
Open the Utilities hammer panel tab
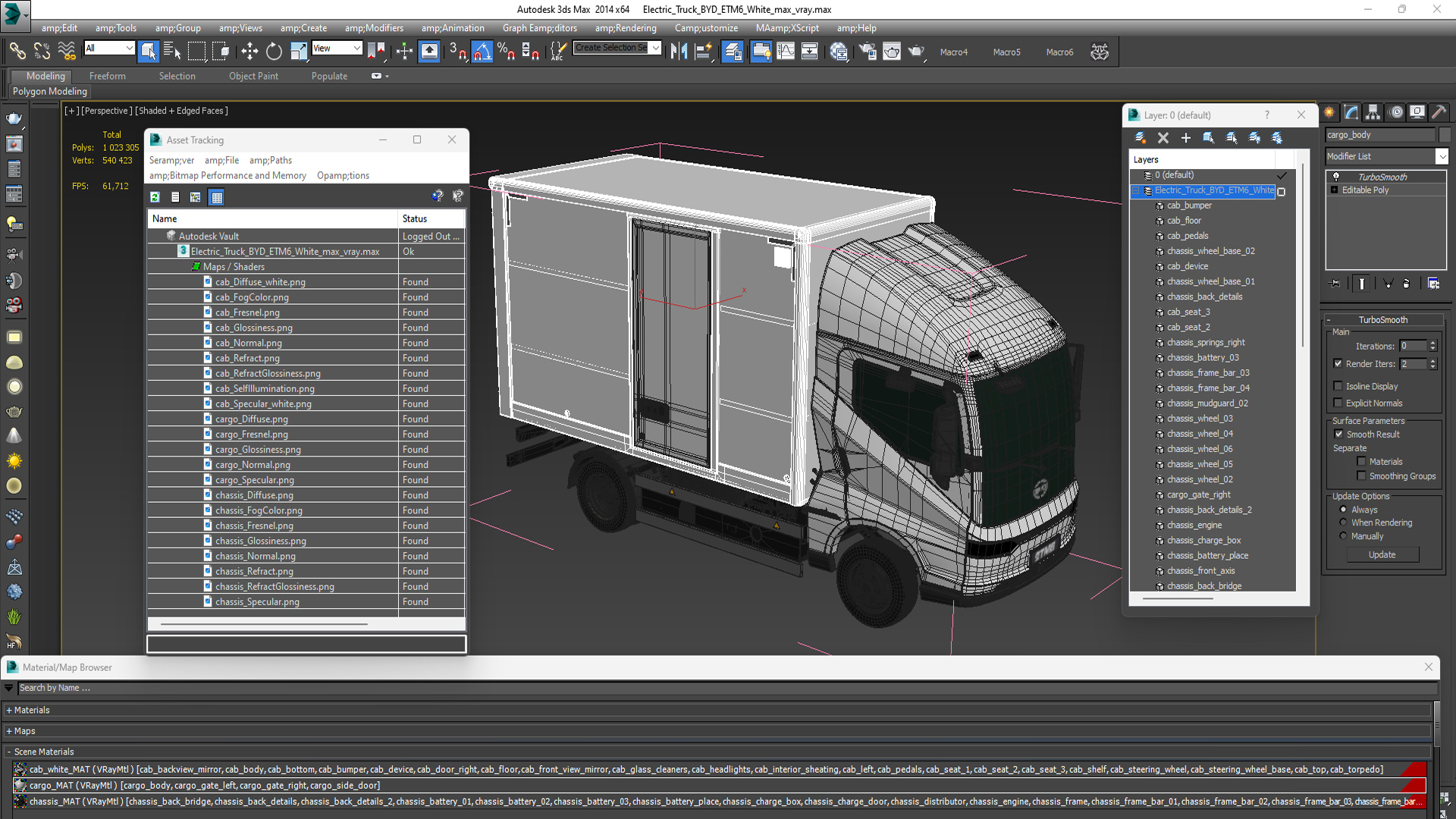[x=1439, y=112]
